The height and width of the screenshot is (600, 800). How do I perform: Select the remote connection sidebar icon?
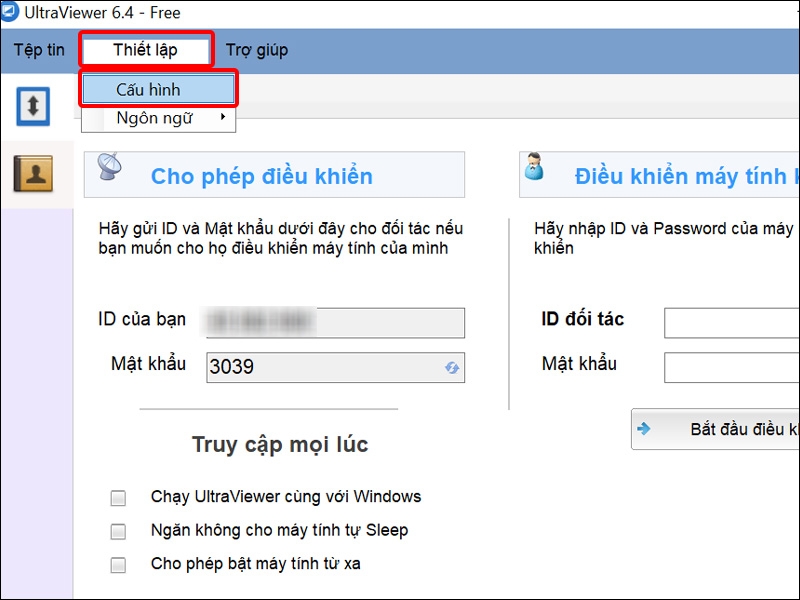click(x=33, y=106)
